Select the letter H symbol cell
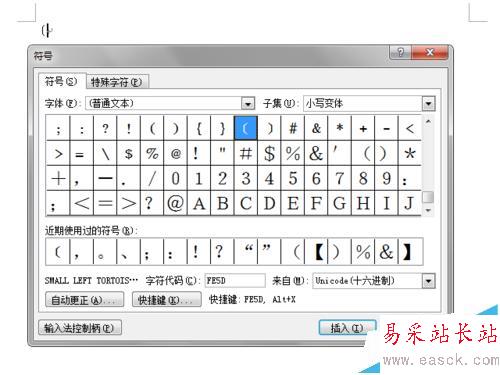Image resolution: width=500 pixels, height=375 pixels. (x=363, y=203)
